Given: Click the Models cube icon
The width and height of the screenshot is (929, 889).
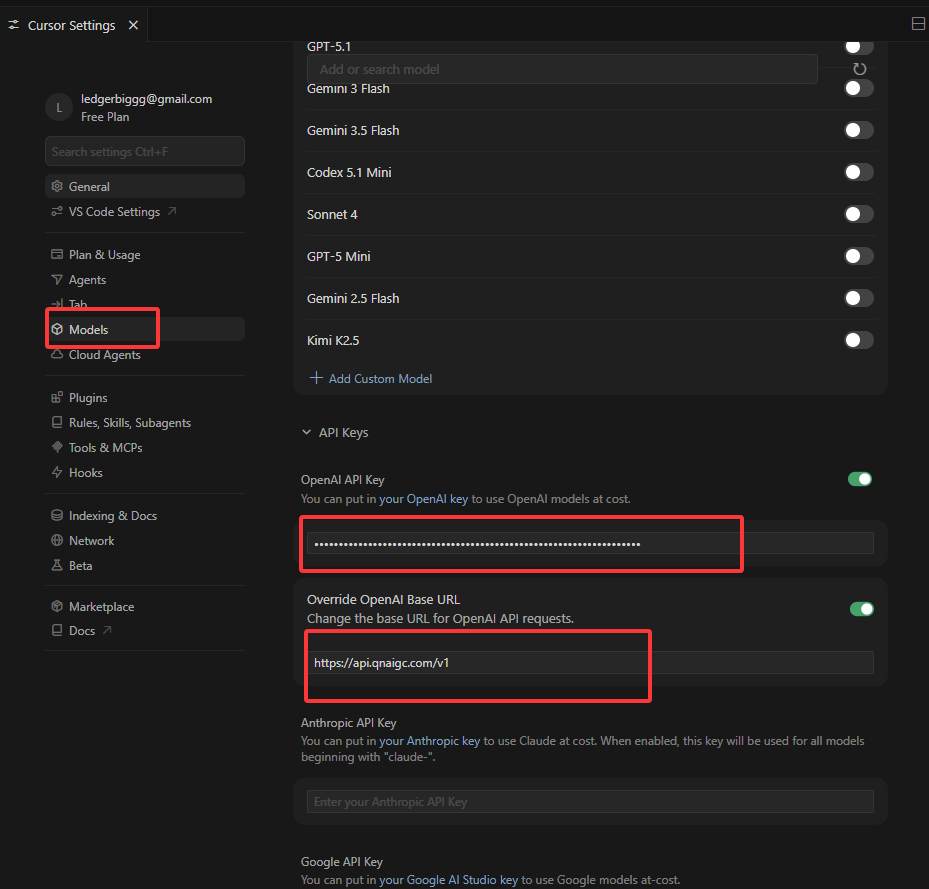Looking at the screenshot, I should [x=57, y=329].
